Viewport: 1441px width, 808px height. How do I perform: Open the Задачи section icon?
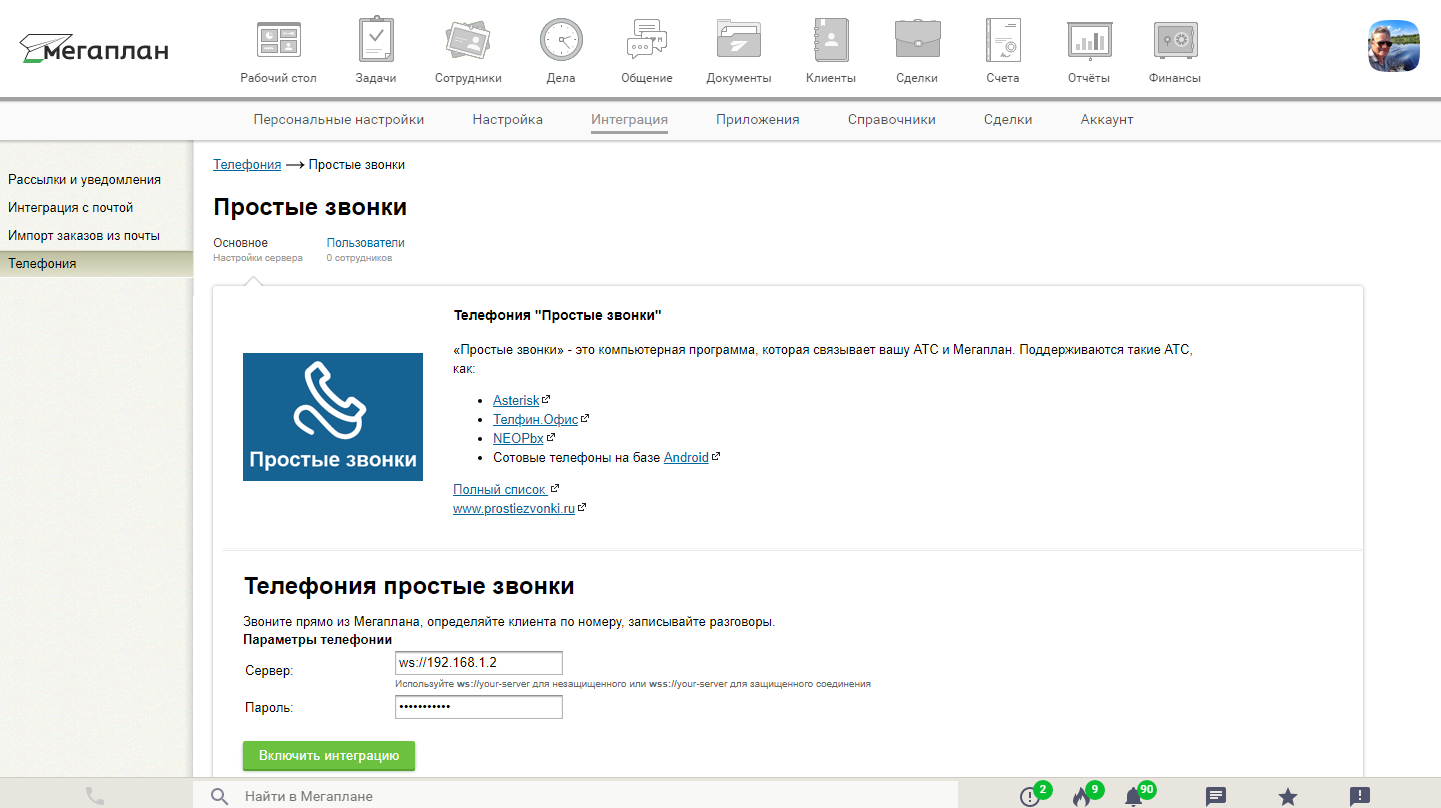click(x=376, y=40)
